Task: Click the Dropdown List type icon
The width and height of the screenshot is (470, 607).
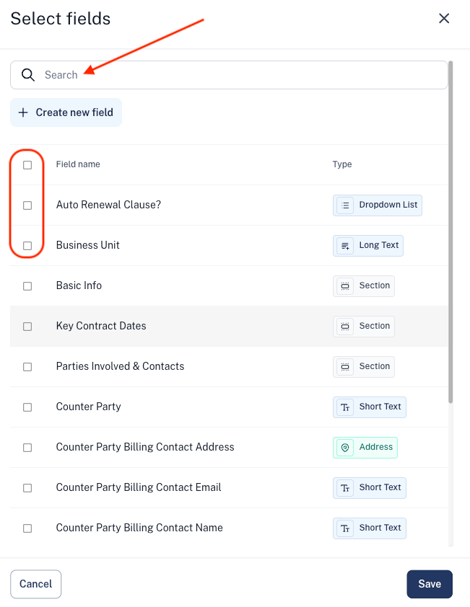Action: point(345,205)
